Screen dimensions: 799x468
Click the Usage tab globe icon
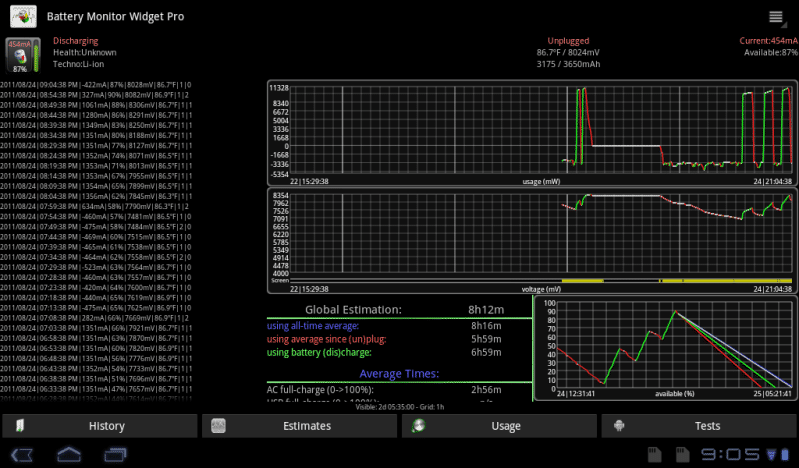click(x=418, y=426)
